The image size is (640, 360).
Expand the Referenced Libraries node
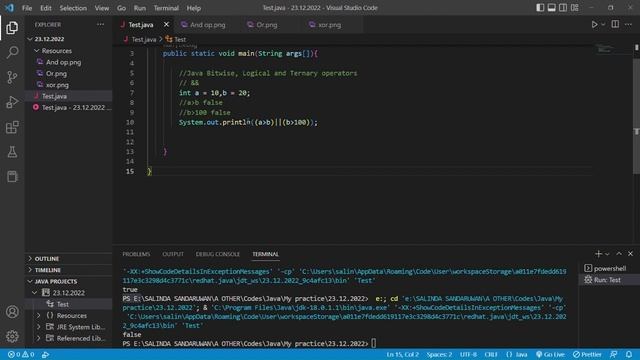(x=39, y=338)
